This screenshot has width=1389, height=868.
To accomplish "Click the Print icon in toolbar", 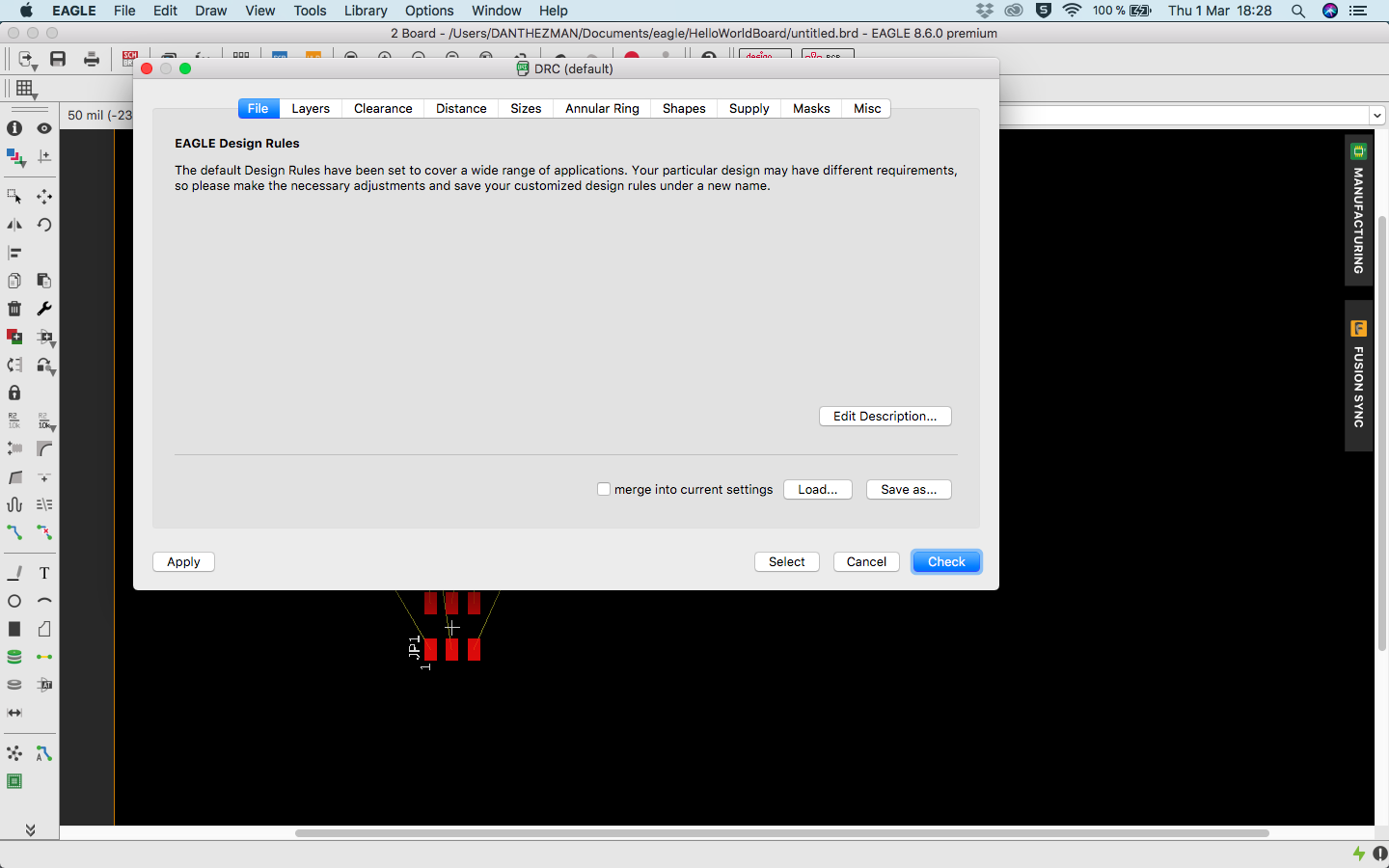I will (92, 59).
